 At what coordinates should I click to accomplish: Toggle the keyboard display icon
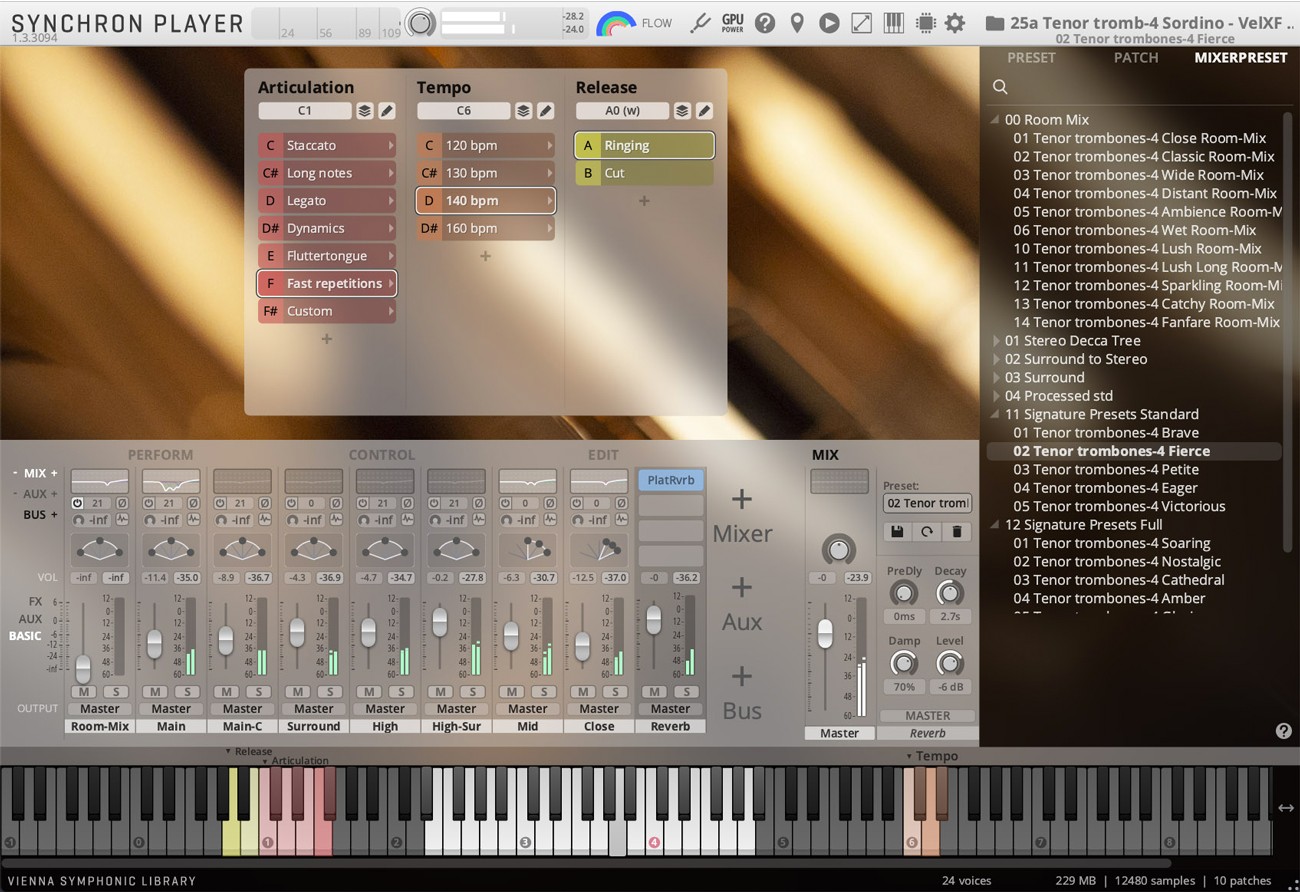(893, 22)
